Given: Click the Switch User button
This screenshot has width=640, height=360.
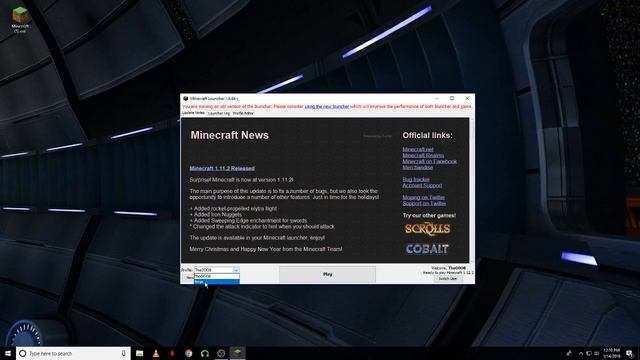Looking at the screenshot, I should click(448, 279).
